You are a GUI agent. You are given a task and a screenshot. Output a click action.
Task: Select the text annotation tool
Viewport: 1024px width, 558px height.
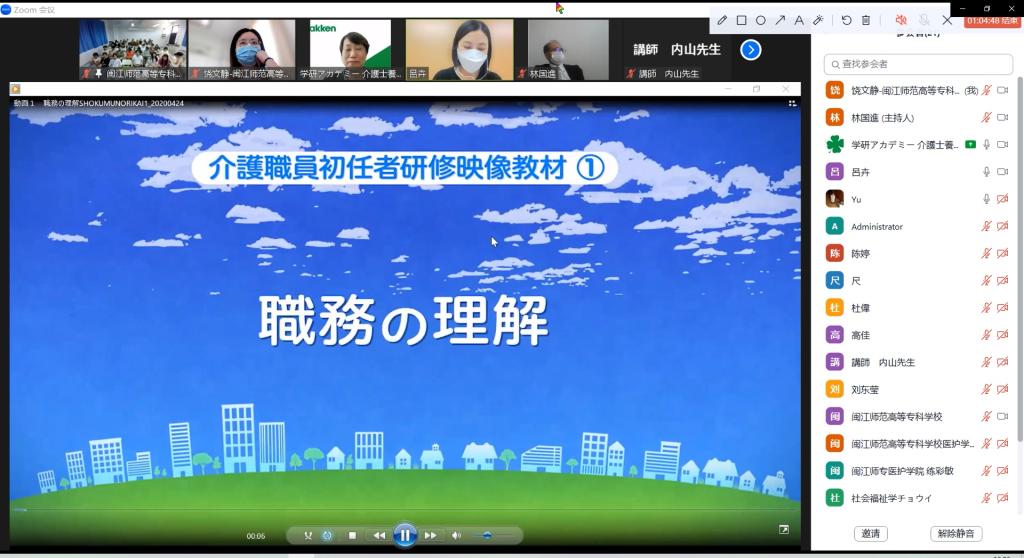tap(798, 20)
